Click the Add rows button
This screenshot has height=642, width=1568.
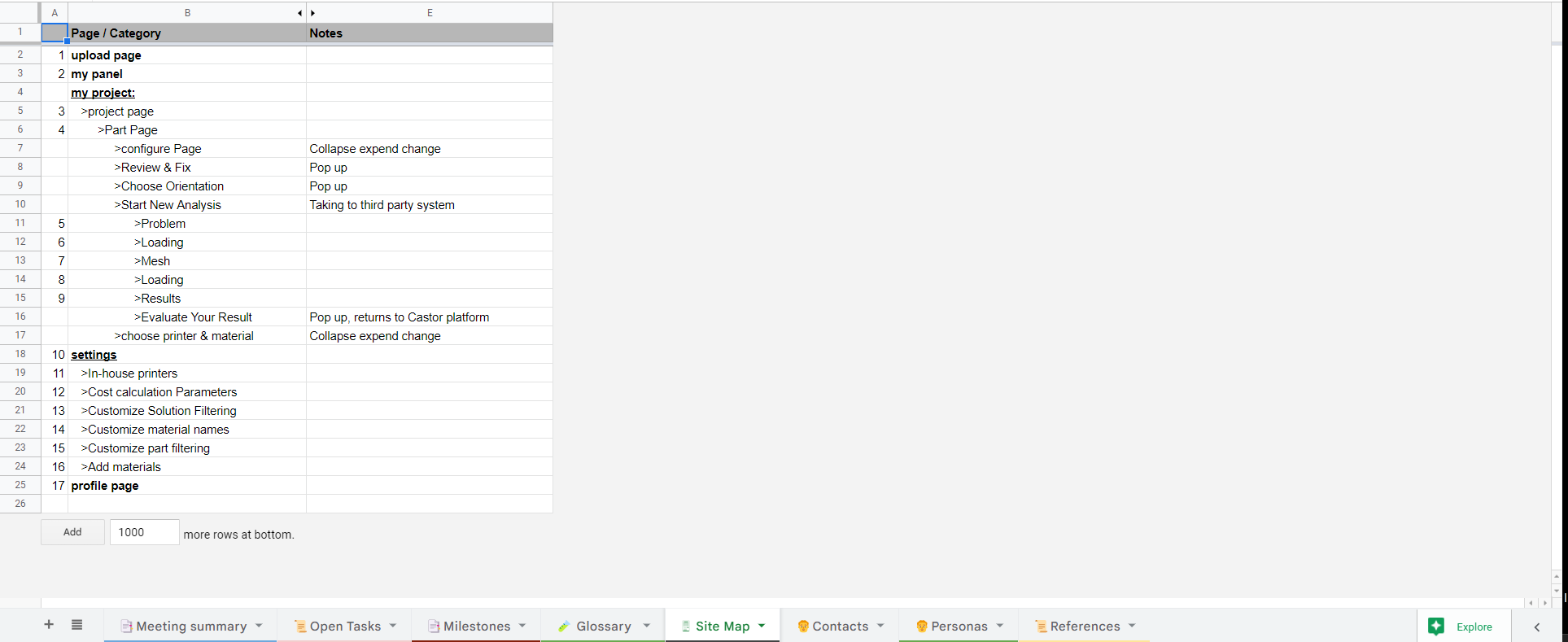point(72,532)
